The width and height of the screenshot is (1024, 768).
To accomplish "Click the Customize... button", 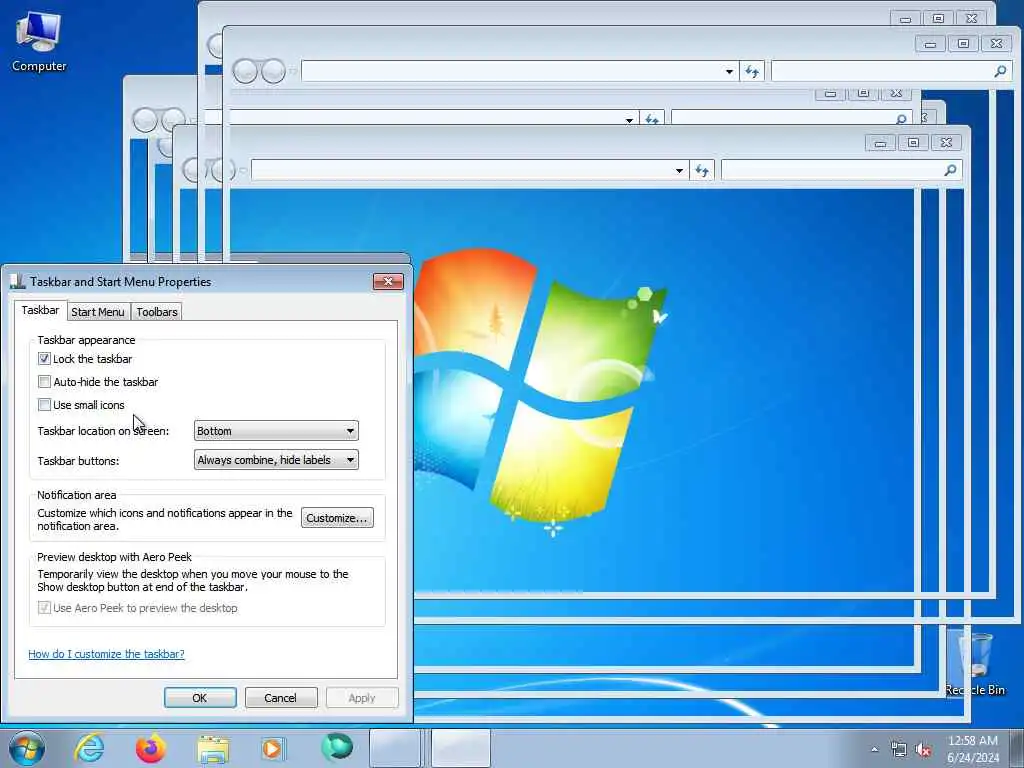I will [x=337, y=518].
